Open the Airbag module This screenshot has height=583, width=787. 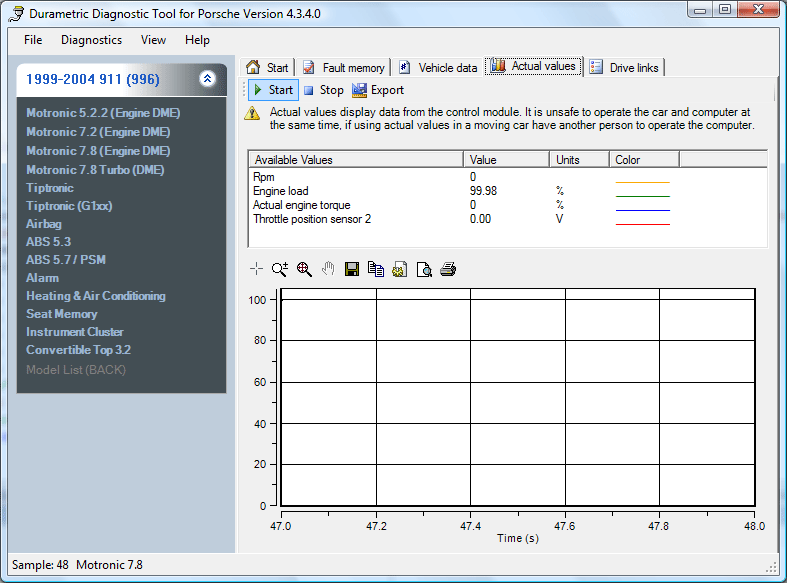(44, 224)
